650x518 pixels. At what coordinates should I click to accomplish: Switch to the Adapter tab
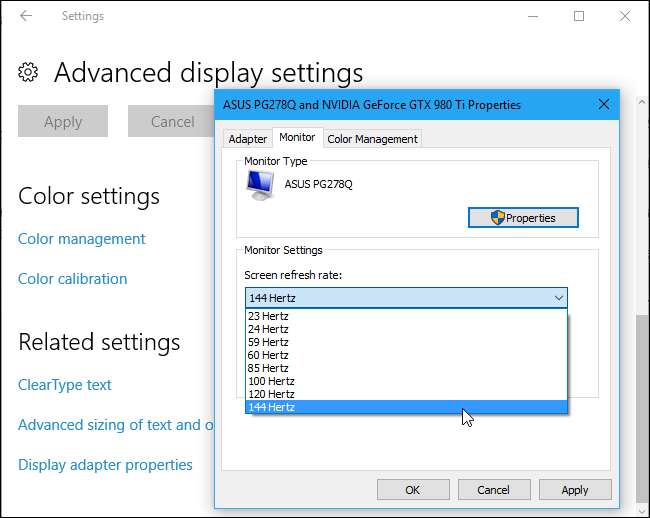point(247,139)
